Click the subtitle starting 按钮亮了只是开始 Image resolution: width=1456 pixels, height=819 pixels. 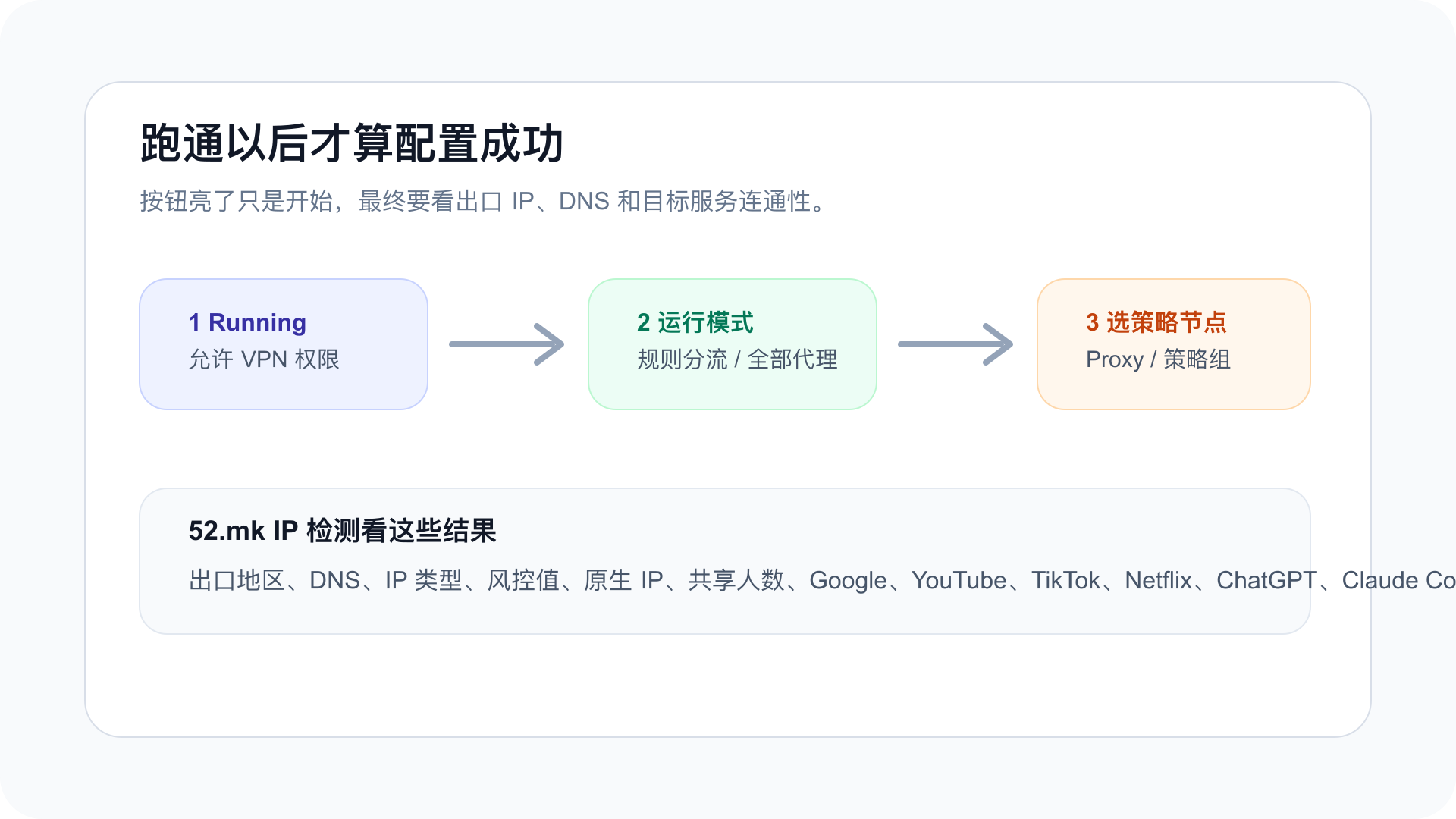click(x=485, y=201)
